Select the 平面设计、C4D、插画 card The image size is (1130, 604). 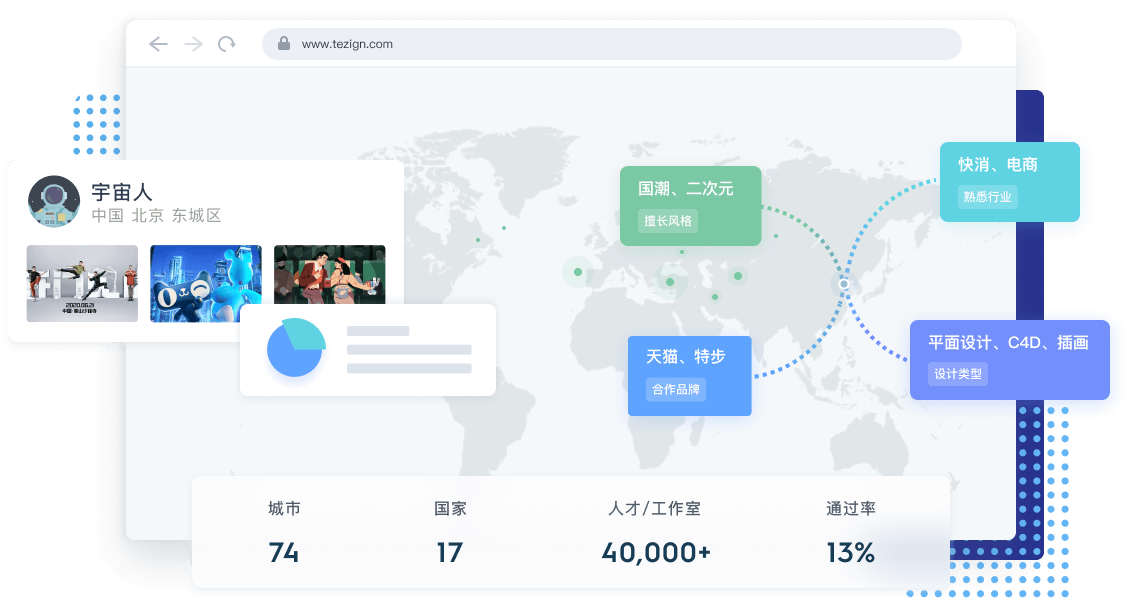1010,360
